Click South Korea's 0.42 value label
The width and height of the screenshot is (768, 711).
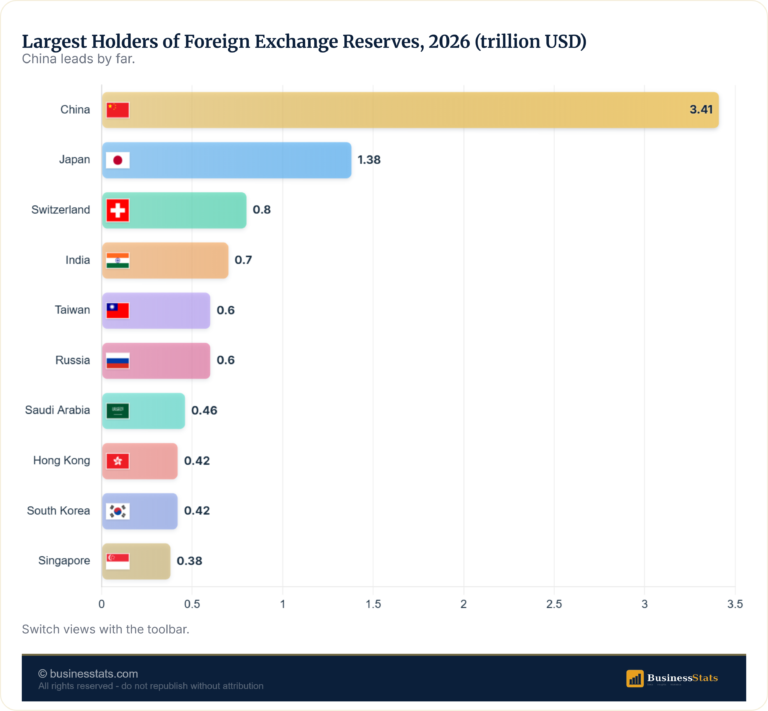(x=197, y=511)
